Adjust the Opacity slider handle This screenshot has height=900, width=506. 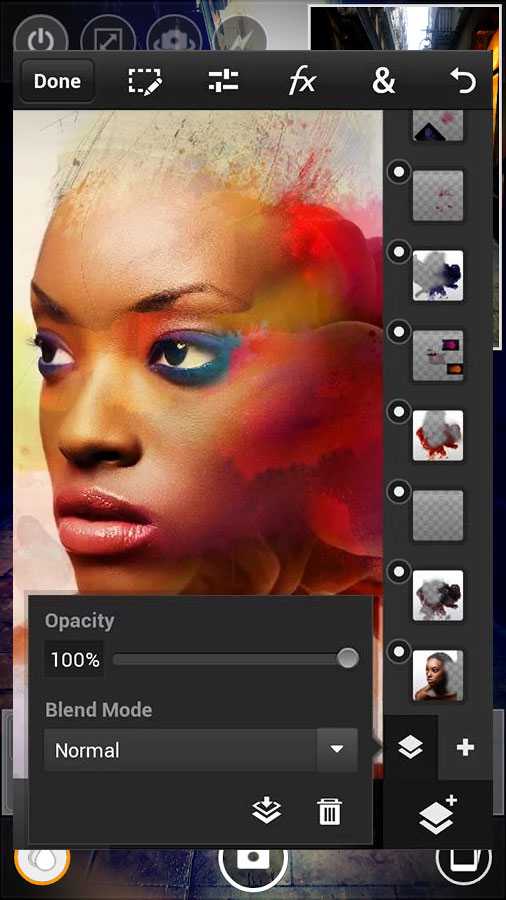tap(348, 659)
